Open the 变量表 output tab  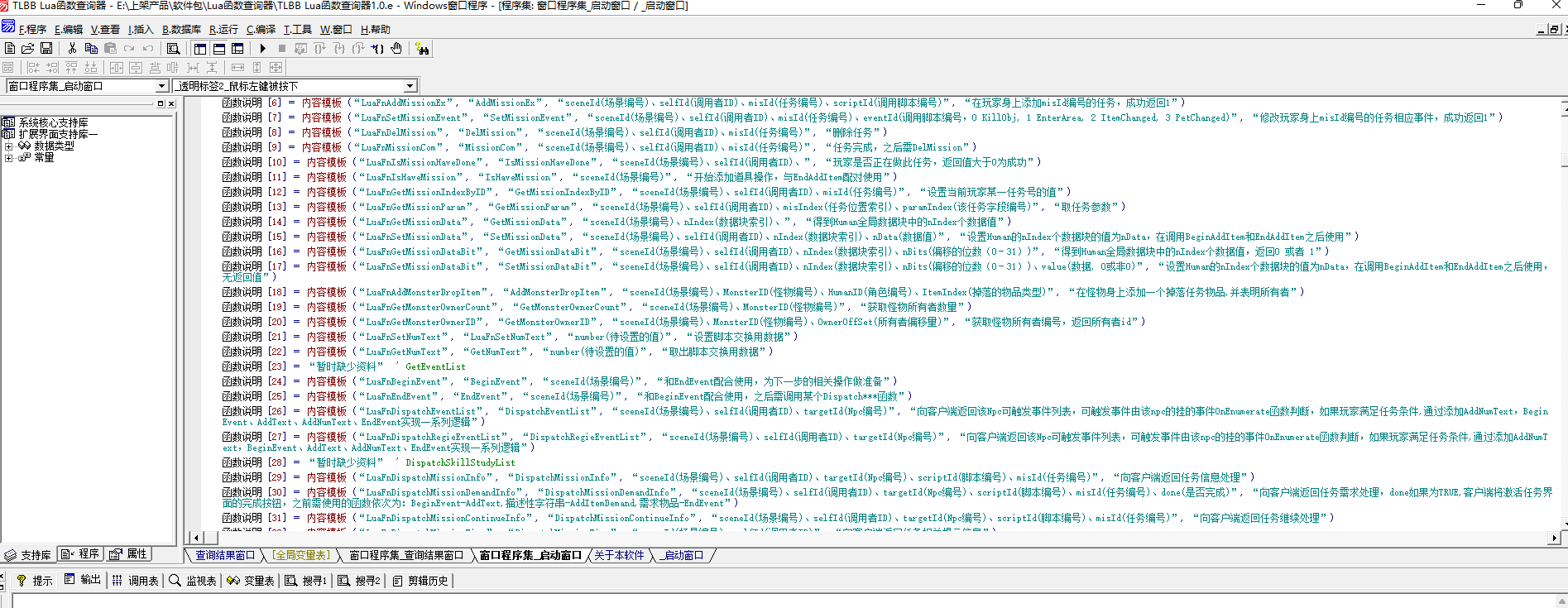(251, 581)
